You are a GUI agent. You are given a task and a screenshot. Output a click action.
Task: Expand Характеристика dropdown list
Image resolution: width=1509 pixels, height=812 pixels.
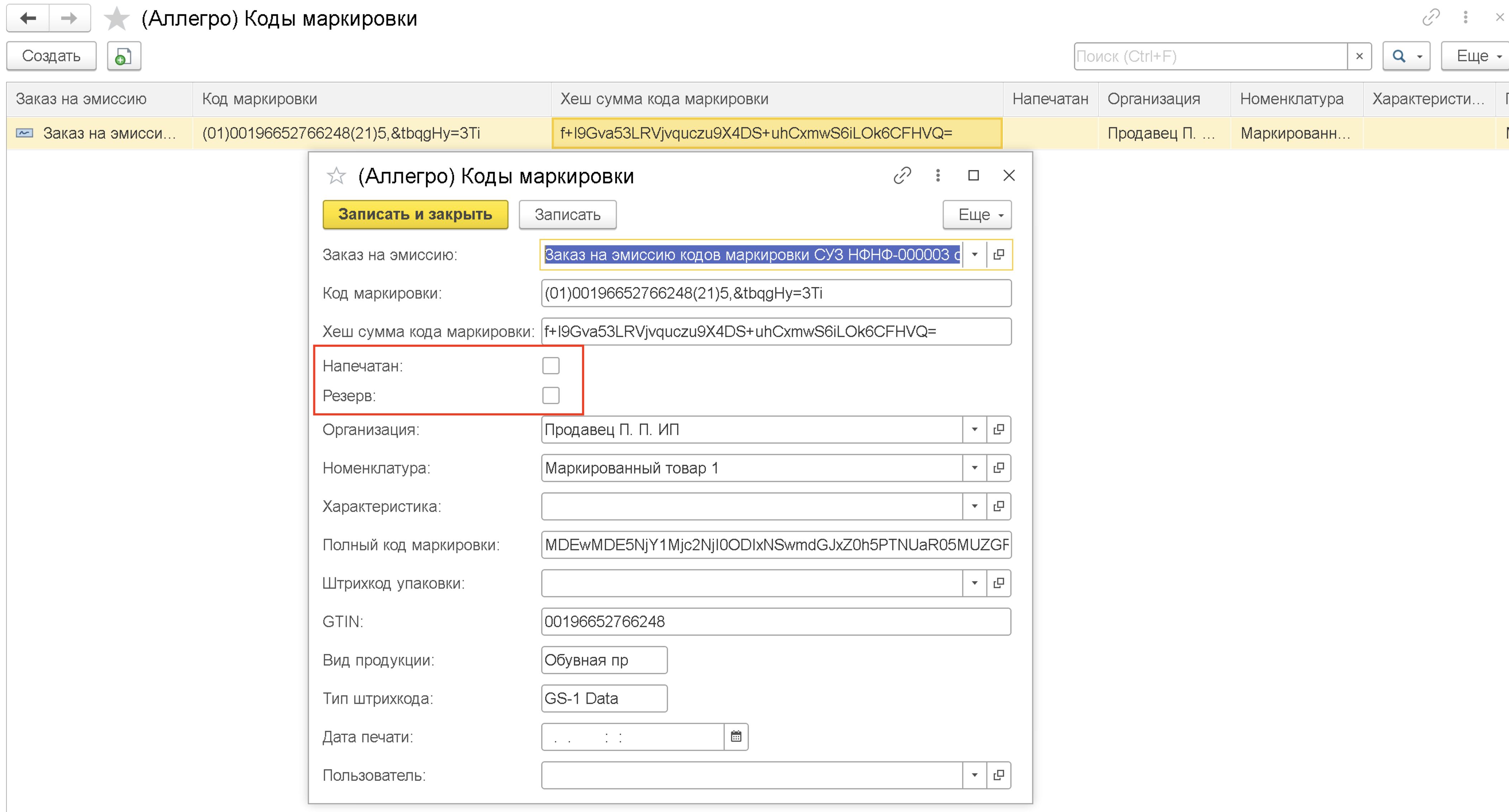pyautogui.click(x=975, y=506)
